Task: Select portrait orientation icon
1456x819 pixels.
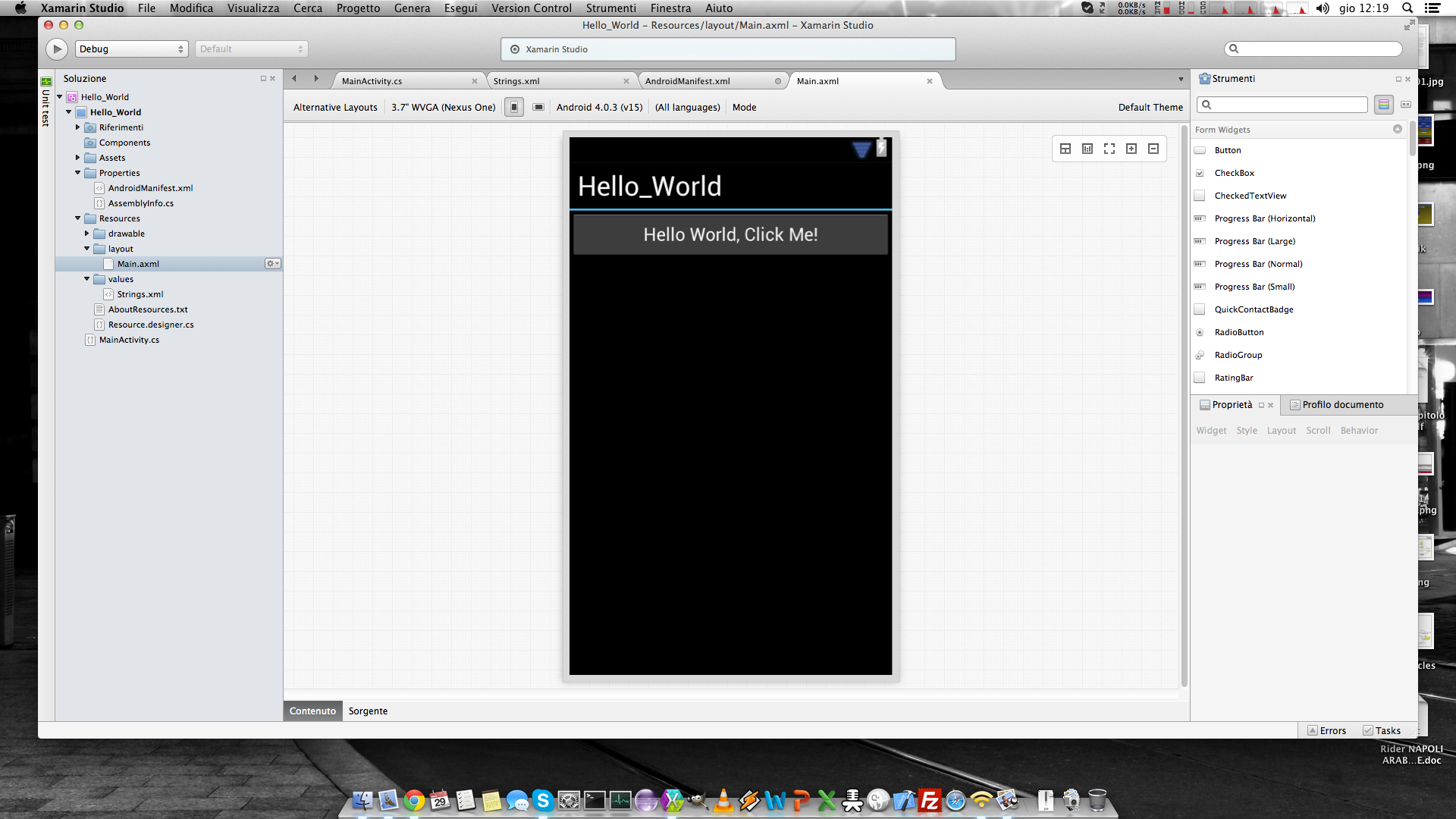Action: [514, 108]
